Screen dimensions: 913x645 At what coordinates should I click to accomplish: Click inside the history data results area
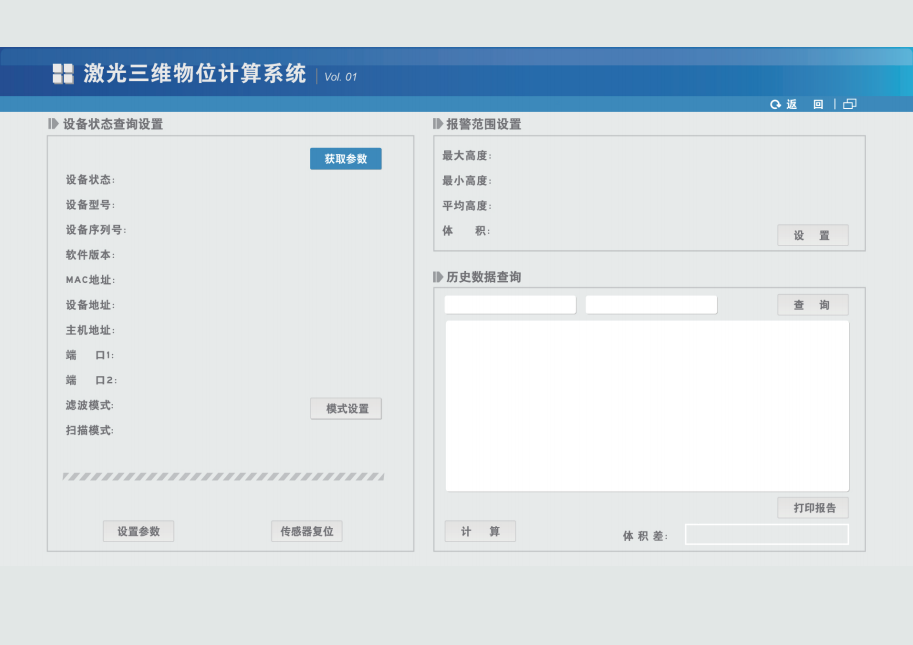point(647,405)
